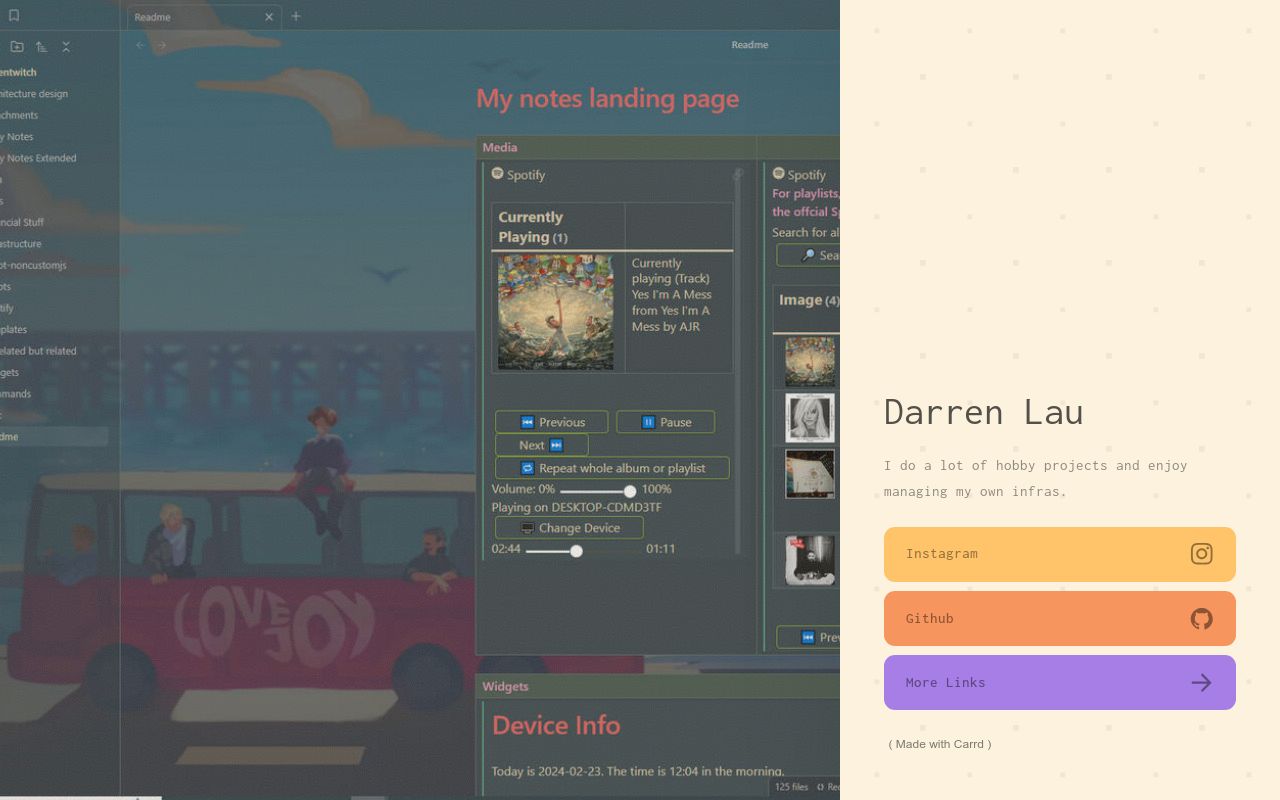Click the first album thumbnail in the Image list
1280x800 pixels.
[x=810, y=362]
